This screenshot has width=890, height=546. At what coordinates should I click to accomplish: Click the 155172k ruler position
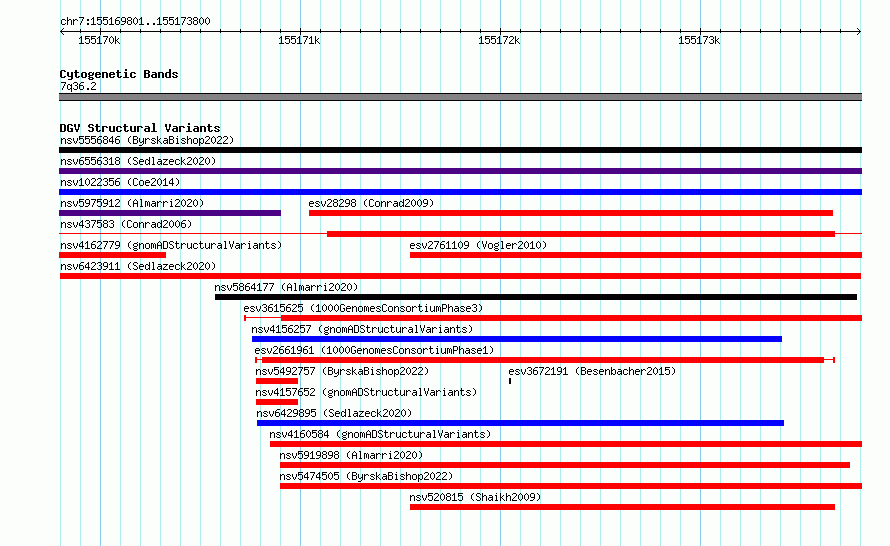coord(499,40)
